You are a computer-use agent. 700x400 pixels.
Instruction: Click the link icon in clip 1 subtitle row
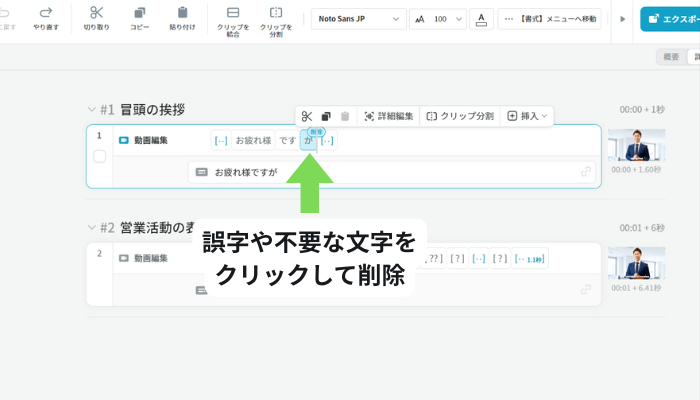[x=586, y=172]
